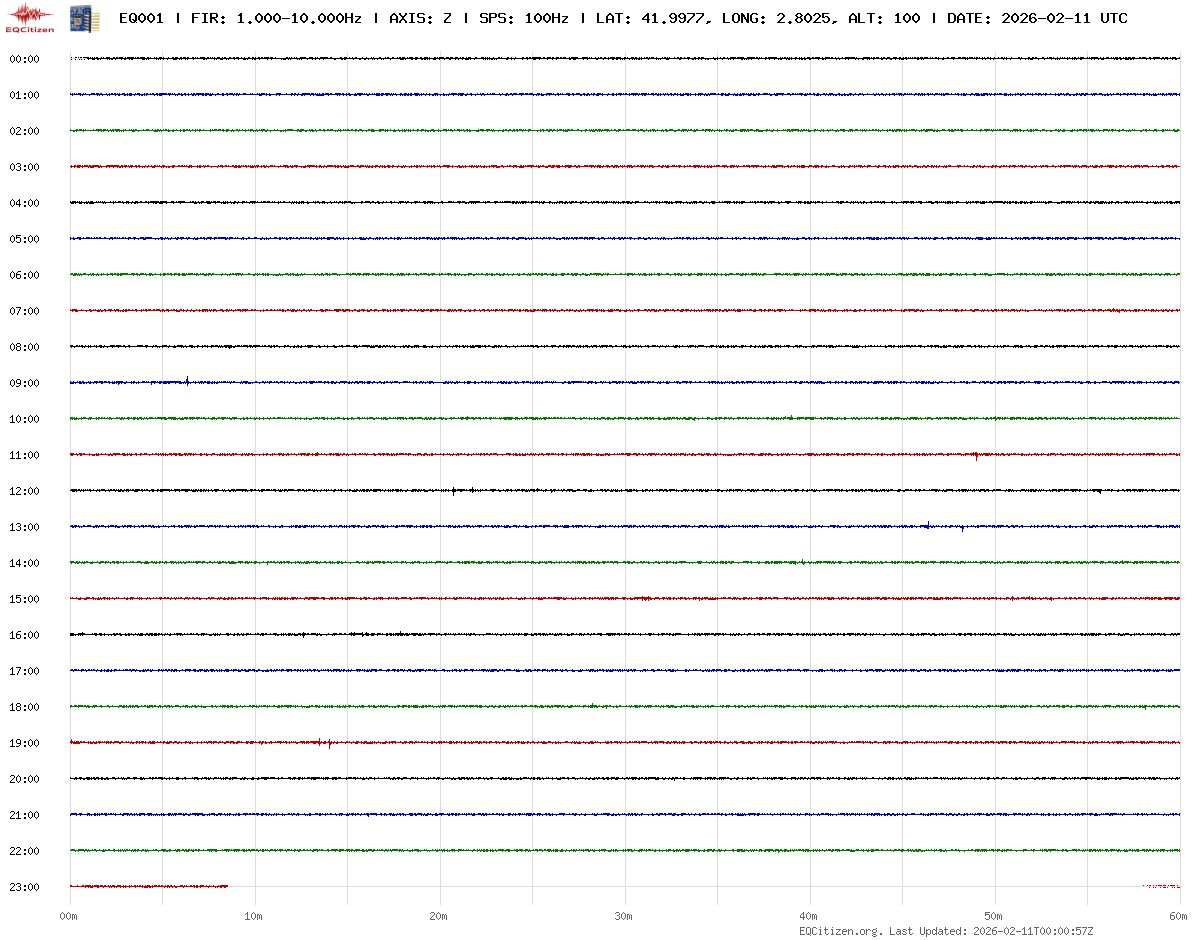Click the 30m mark on the time axis
This screenshot has width=1200, height=940.
pyautogui.click(x=624, y=916)
